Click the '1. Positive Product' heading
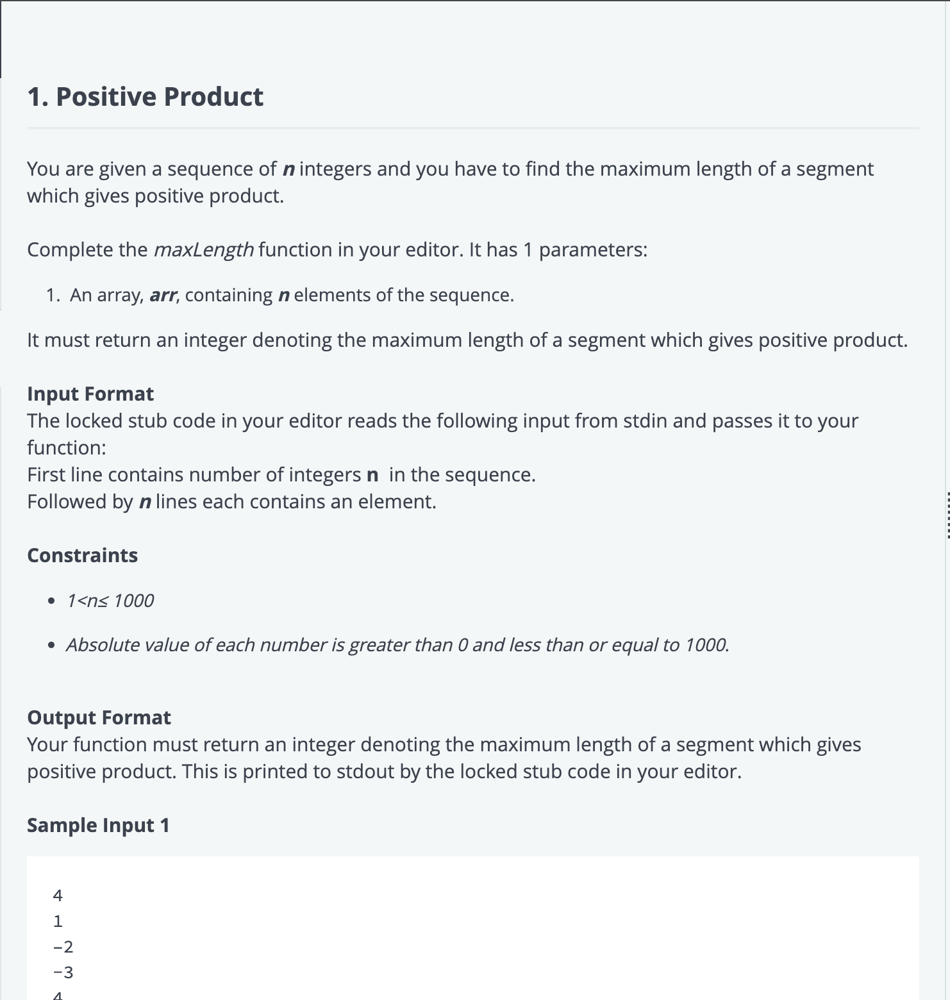Screen dimensions: 950x1000 145,96
